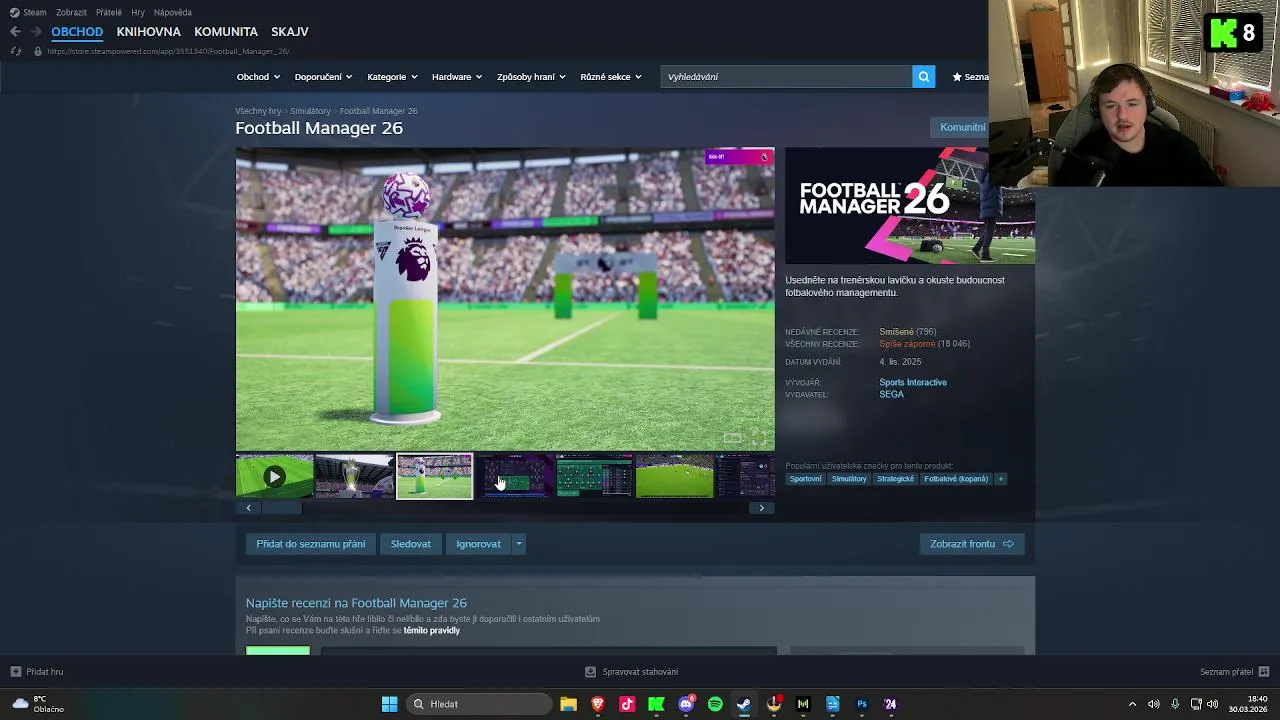Screen dimensions: 1280x720
Task: Click the Všechny hry breadcrumb
Action: [258, 111]
